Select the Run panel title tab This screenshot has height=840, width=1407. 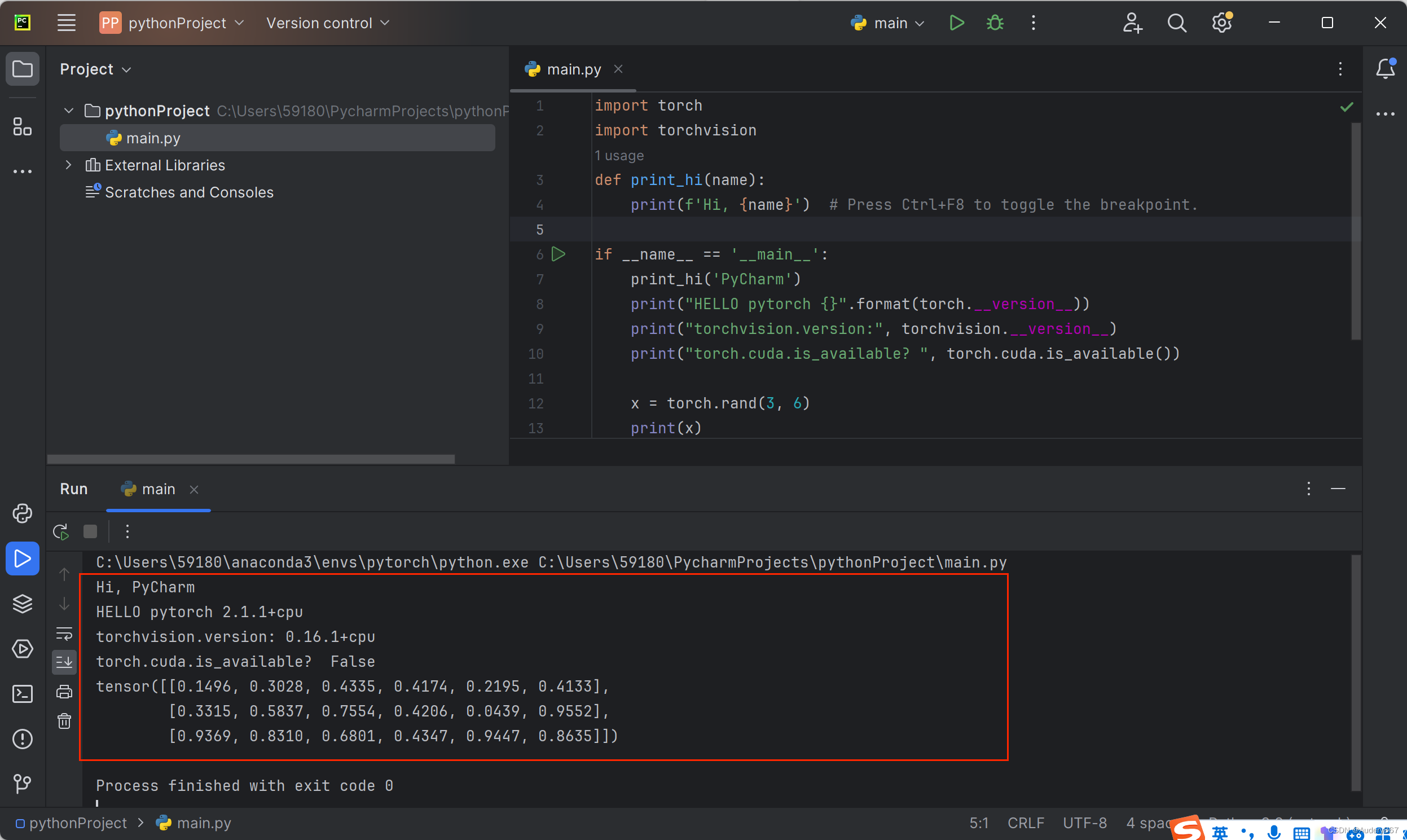point(73,489)
